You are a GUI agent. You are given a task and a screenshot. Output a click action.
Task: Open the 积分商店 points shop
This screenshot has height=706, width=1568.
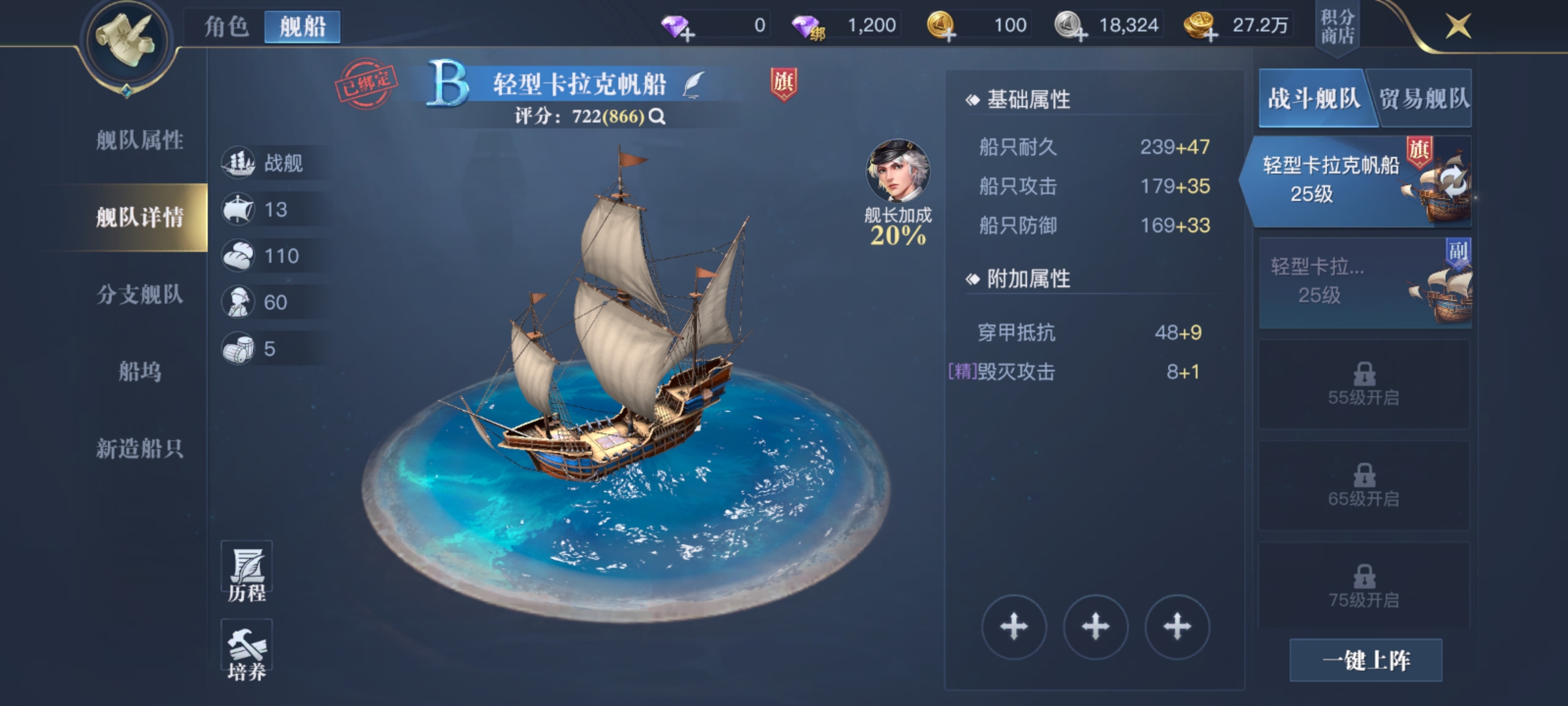coord(1337,27)
